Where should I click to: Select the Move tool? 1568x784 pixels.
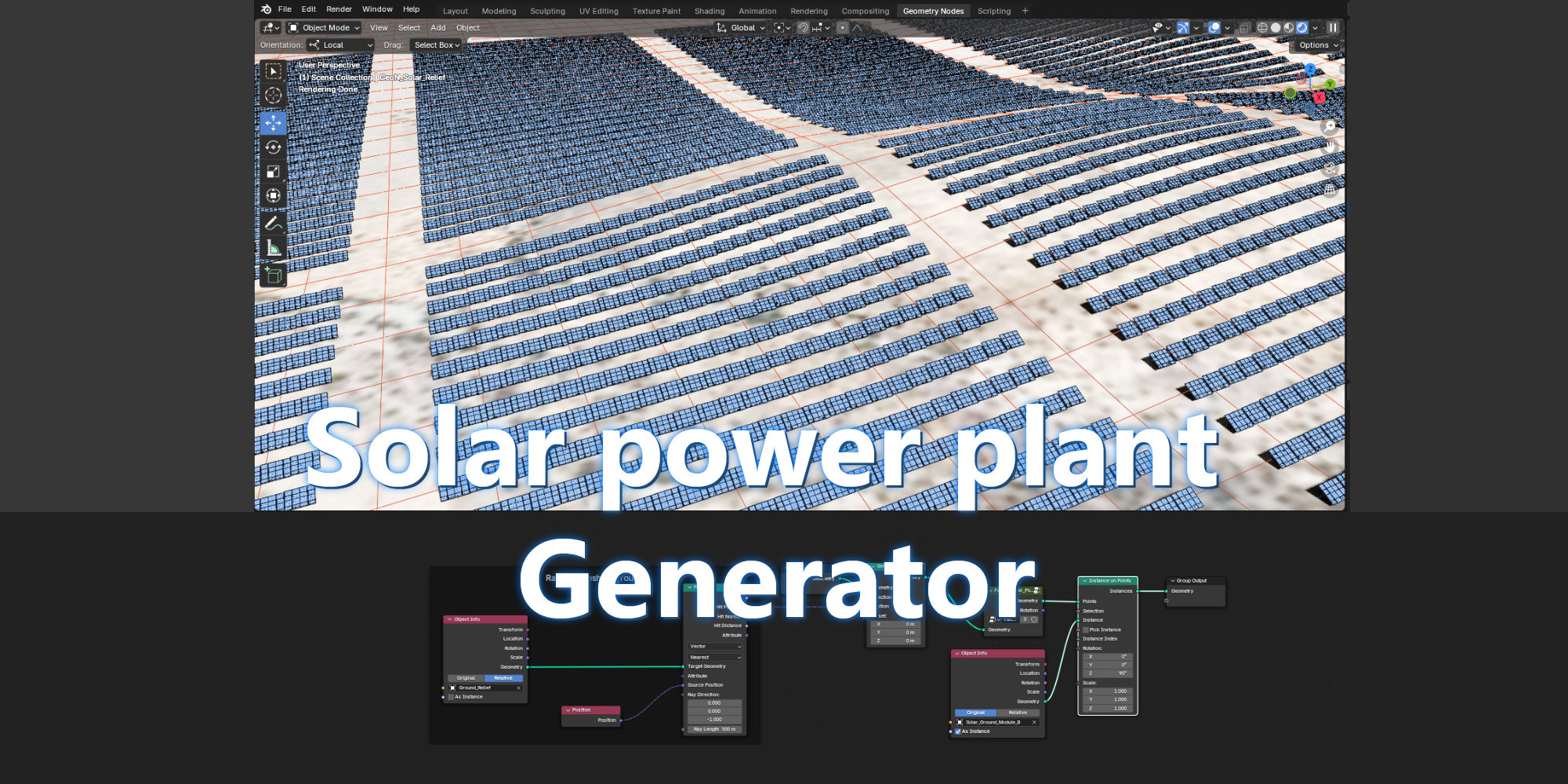[x=273, y=122]
